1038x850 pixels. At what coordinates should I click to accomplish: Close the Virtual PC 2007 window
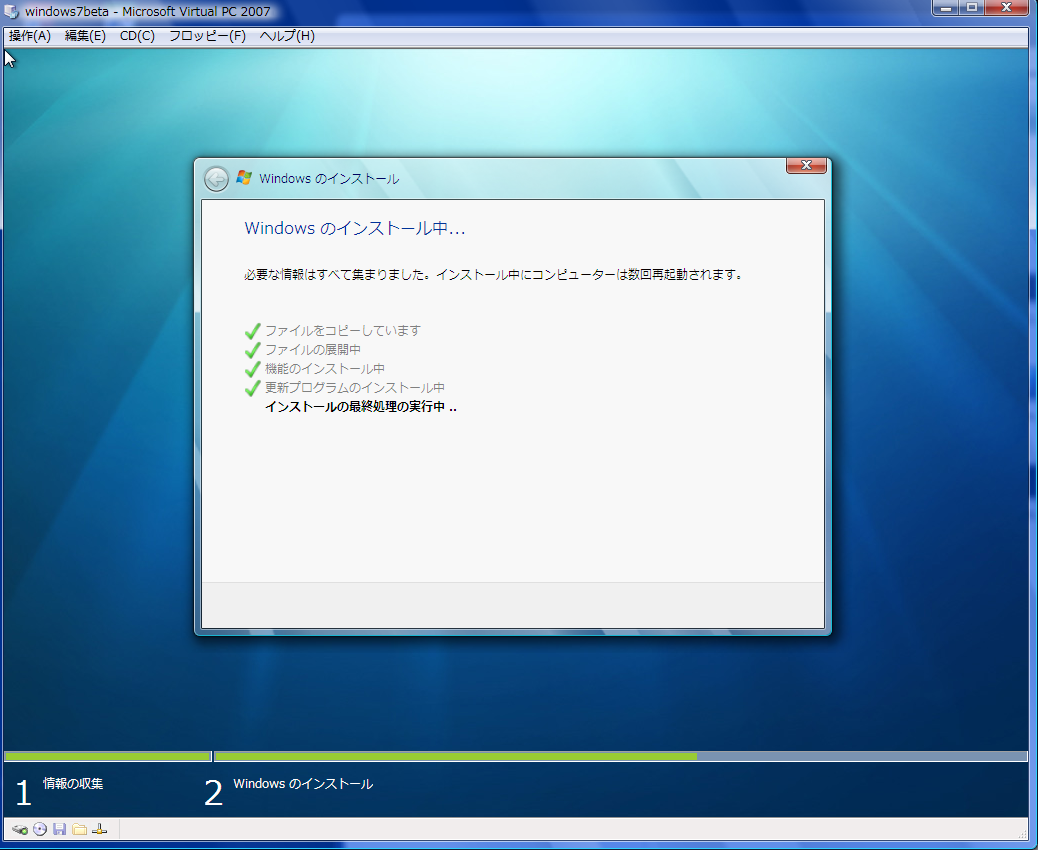1007,8
